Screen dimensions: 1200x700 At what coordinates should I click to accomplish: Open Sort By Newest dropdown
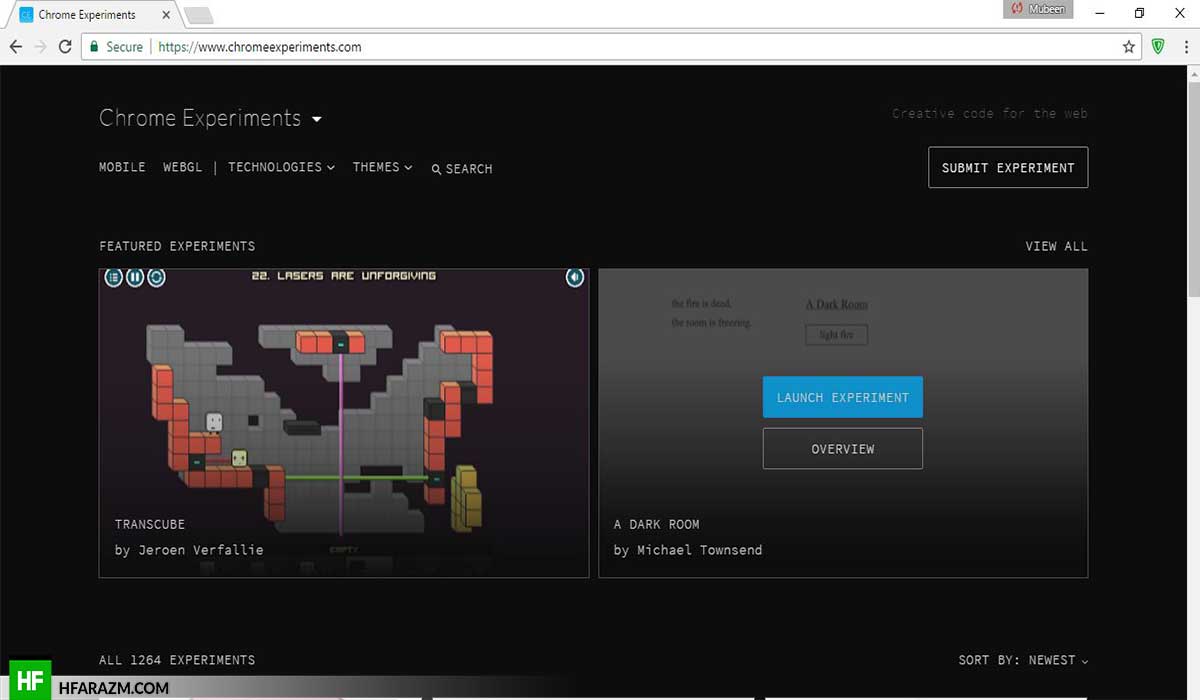click(1023, 660)
